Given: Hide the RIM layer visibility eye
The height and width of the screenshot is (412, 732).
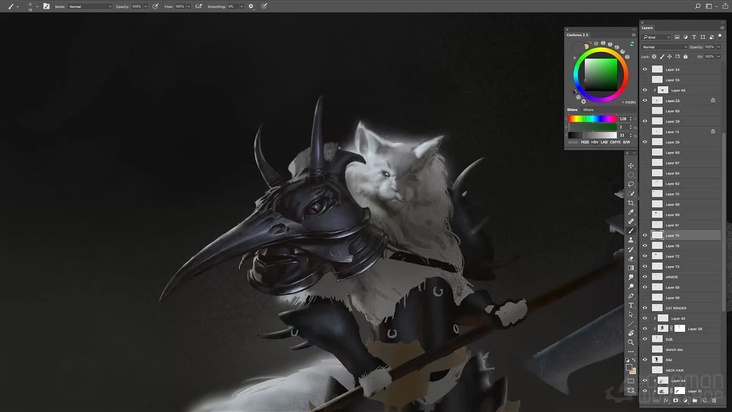Looking at the screenshot, I should (x=645, y=360).
